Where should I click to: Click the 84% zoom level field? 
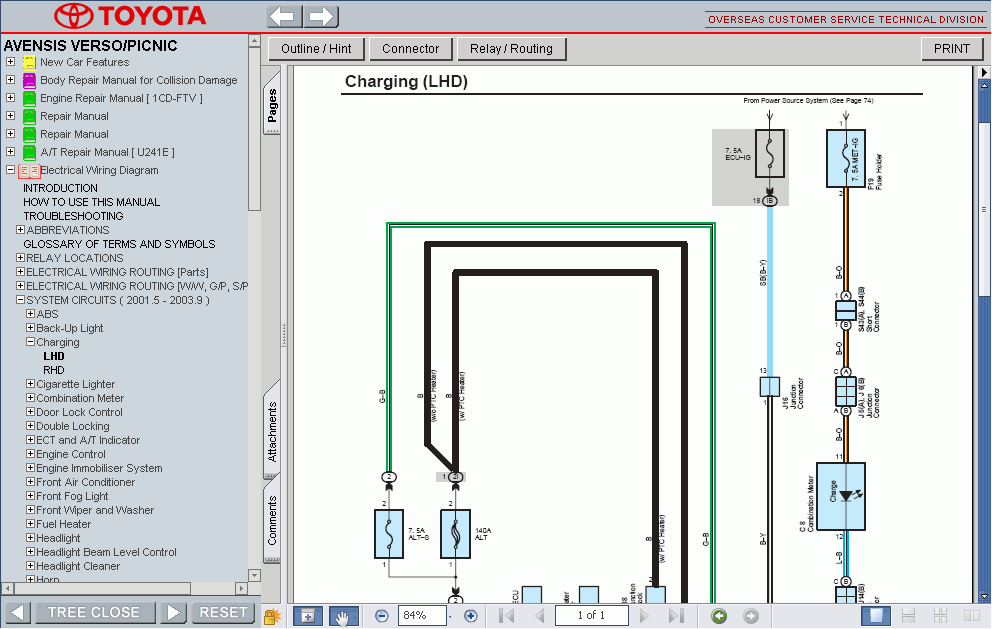pyautogui.click(x=421, y=615)
